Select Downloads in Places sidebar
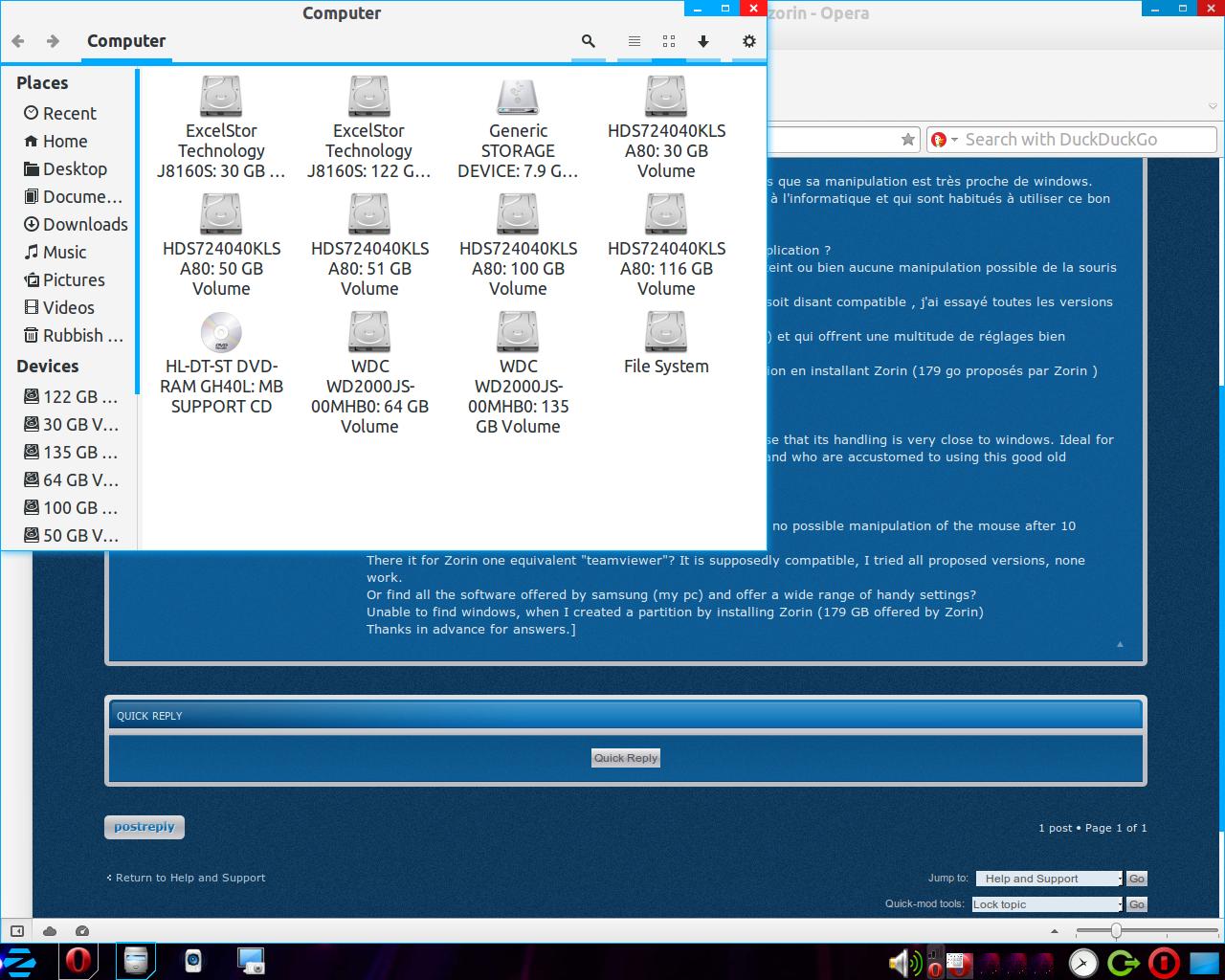The image size is (1225, 980). (84, 224)
